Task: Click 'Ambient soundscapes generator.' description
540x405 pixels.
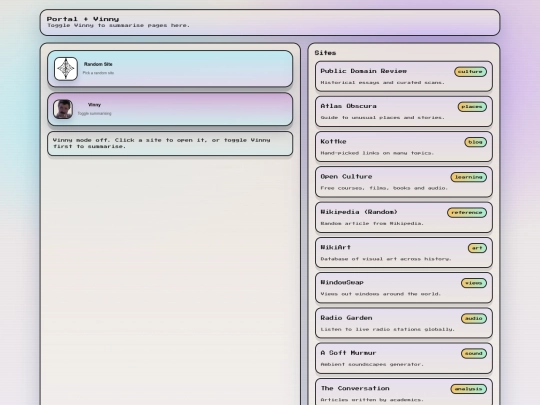Action: [372, 364]
